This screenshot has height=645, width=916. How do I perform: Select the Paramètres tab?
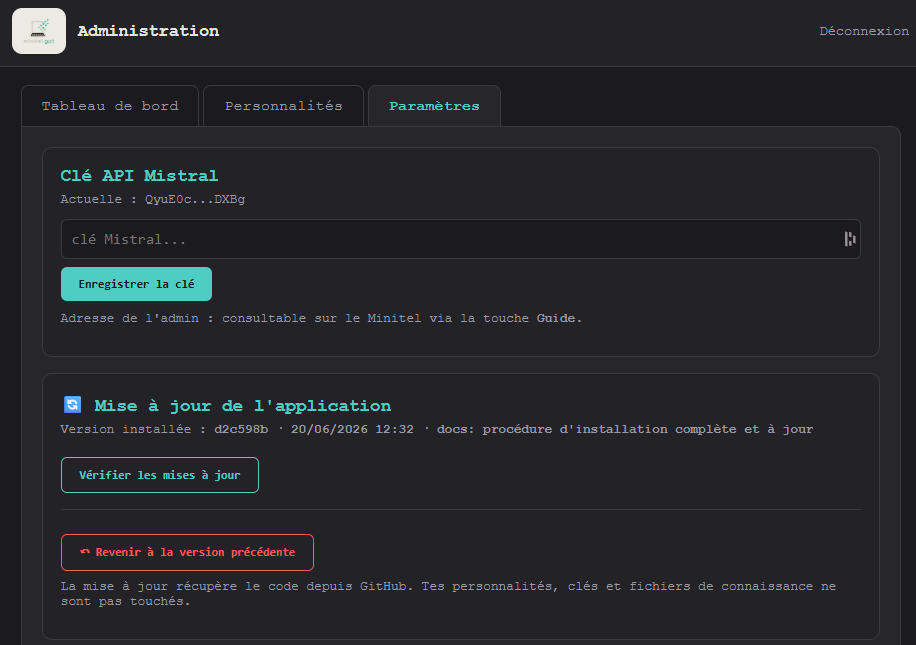(434, 106)
